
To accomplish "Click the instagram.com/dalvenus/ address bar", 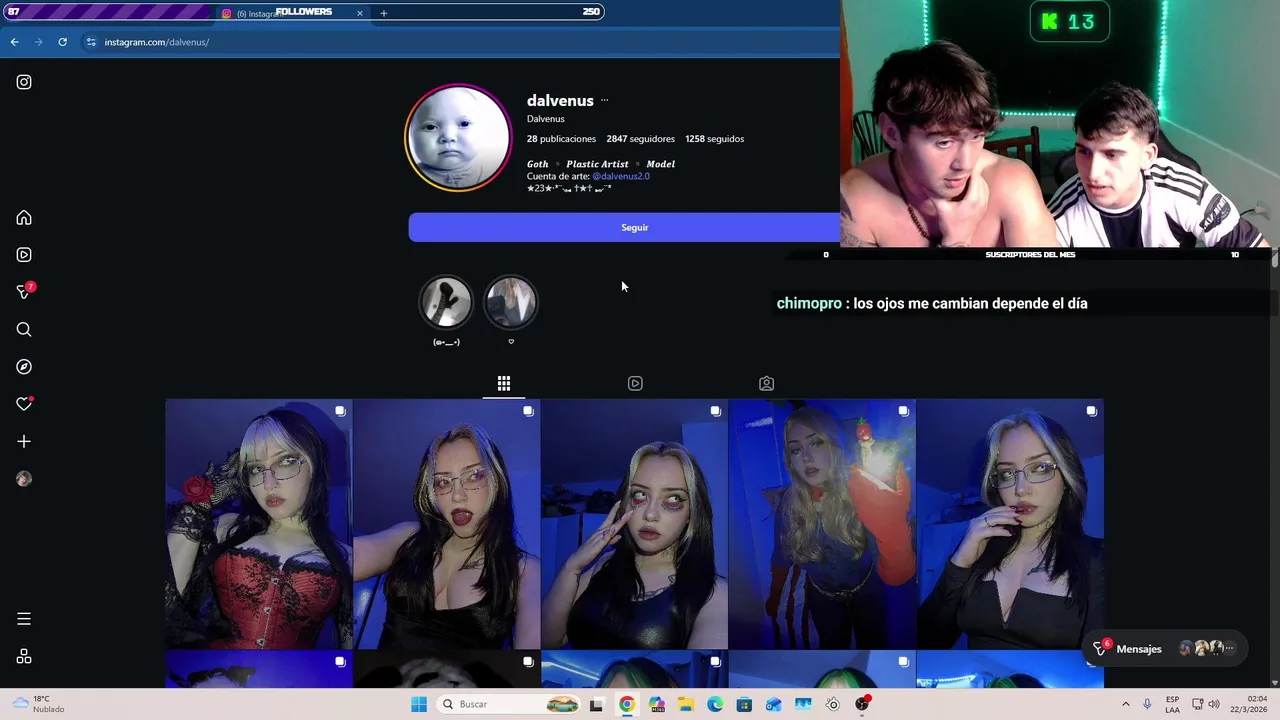I will (156, 42).
